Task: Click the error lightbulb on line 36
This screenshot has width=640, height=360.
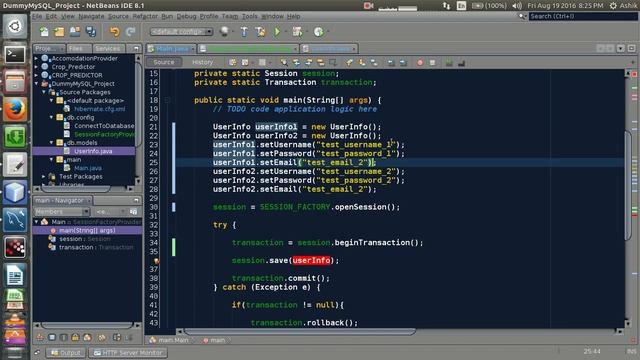Action: coord(156,260)
